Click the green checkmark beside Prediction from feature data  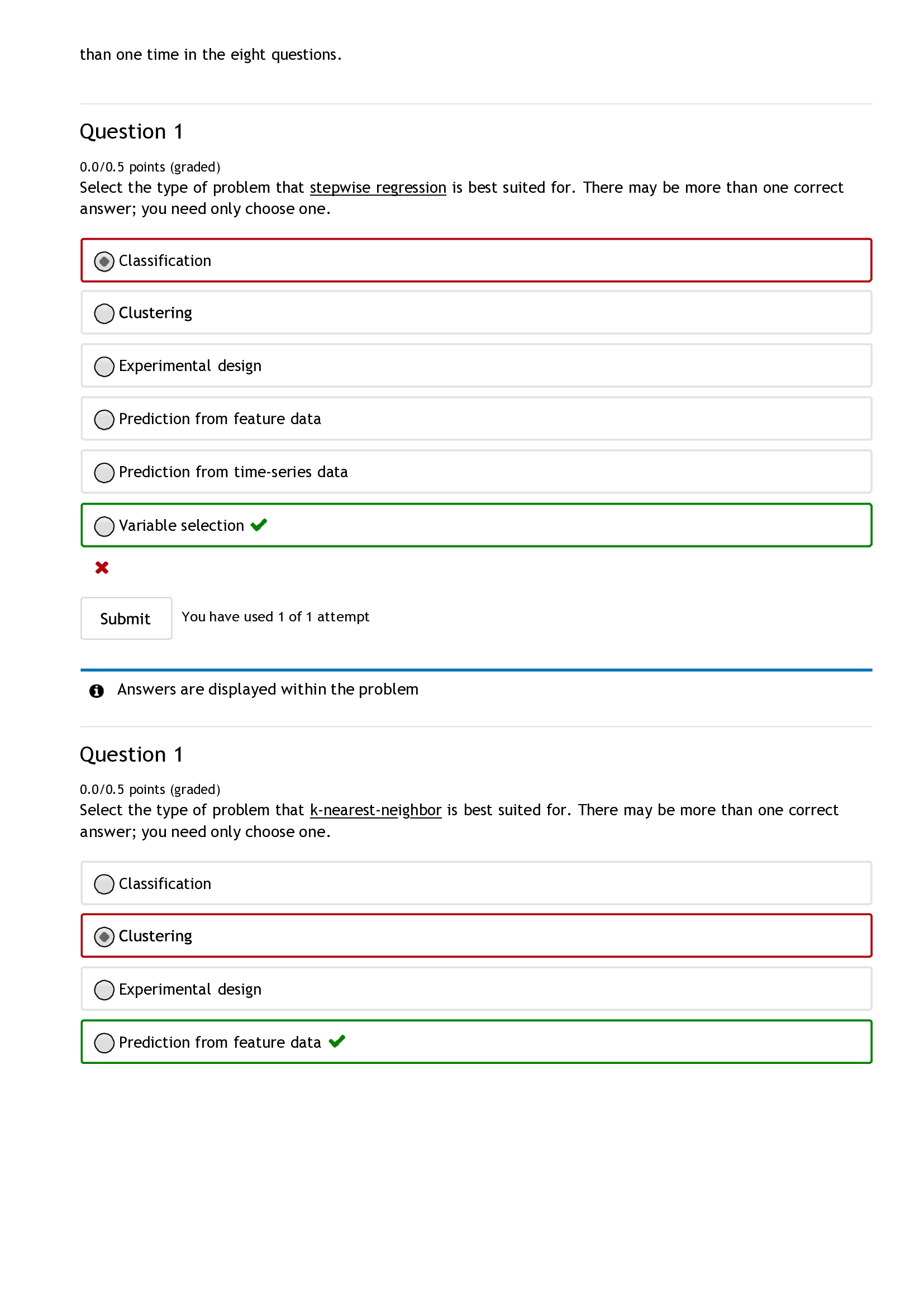[338, 1043]
